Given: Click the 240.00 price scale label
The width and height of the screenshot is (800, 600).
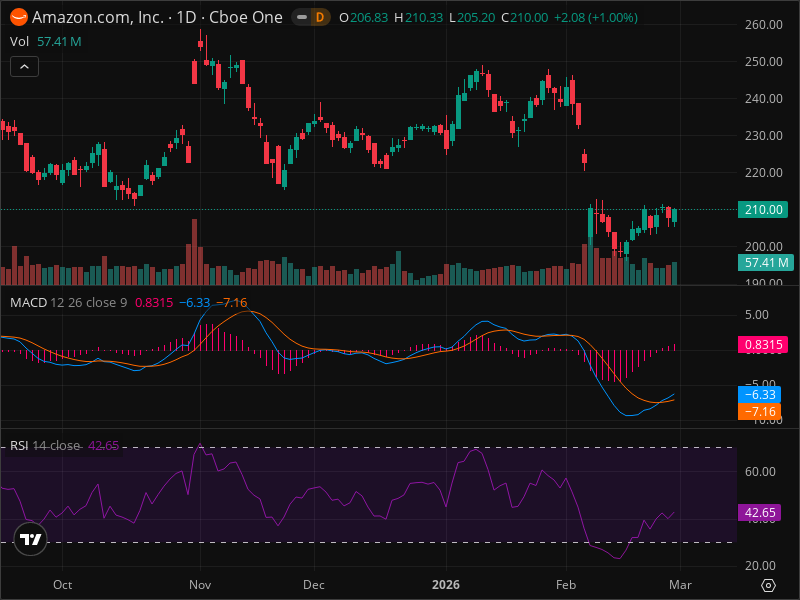Looking at the screenshot, I should click(763, 98).
